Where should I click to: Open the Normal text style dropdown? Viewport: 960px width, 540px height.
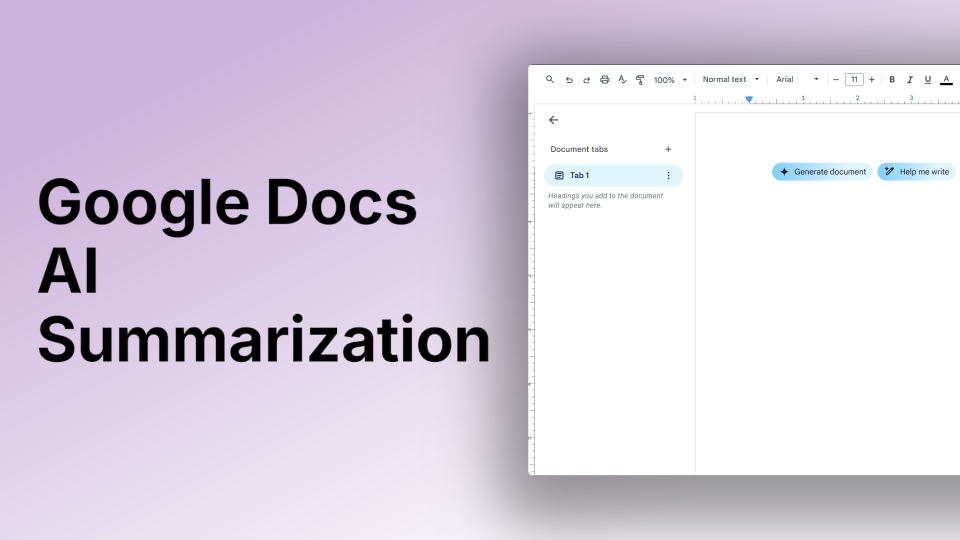730,80
